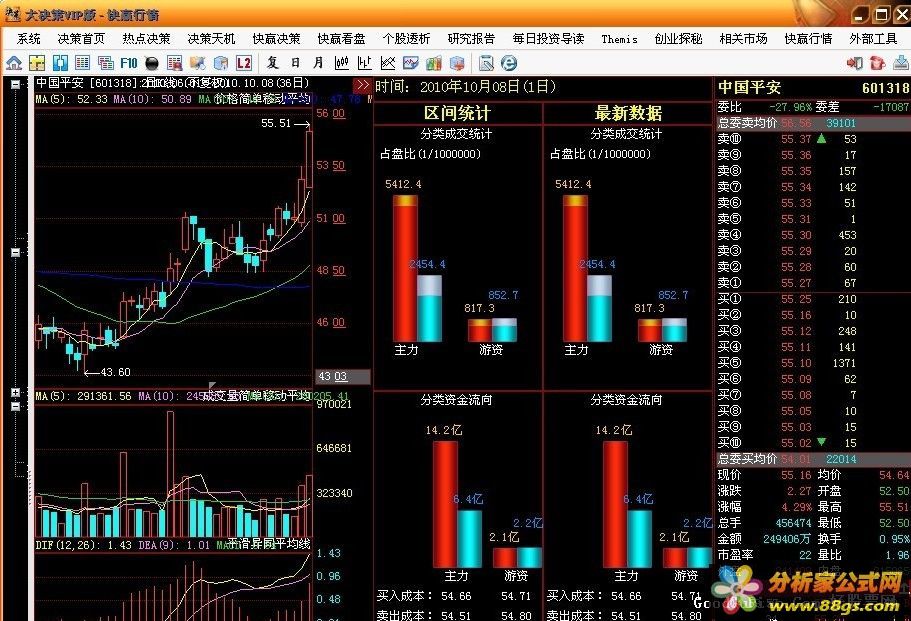This screenshot has width=911, height=621.
Task: Click the stock name 中国平安 in quote panel
Action: 749,87
